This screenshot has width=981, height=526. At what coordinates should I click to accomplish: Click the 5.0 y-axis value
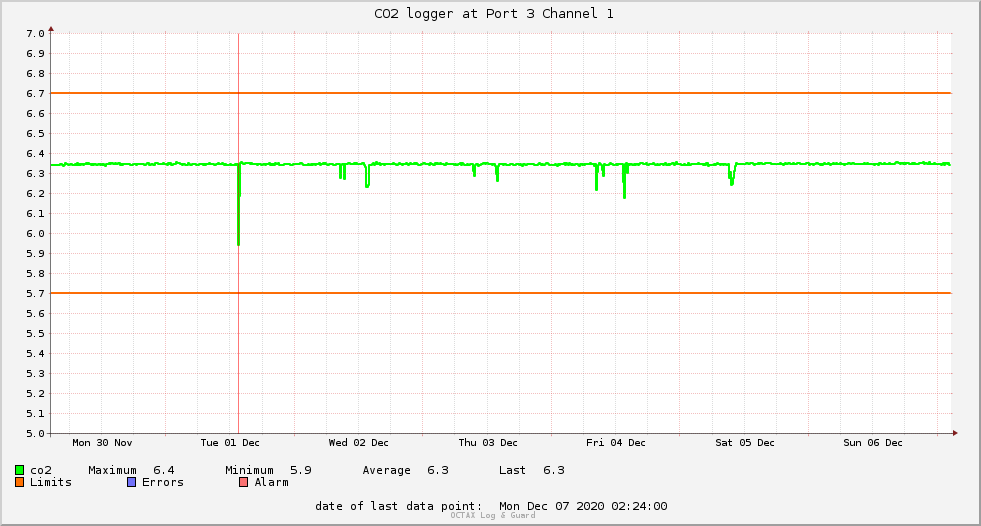35,433
